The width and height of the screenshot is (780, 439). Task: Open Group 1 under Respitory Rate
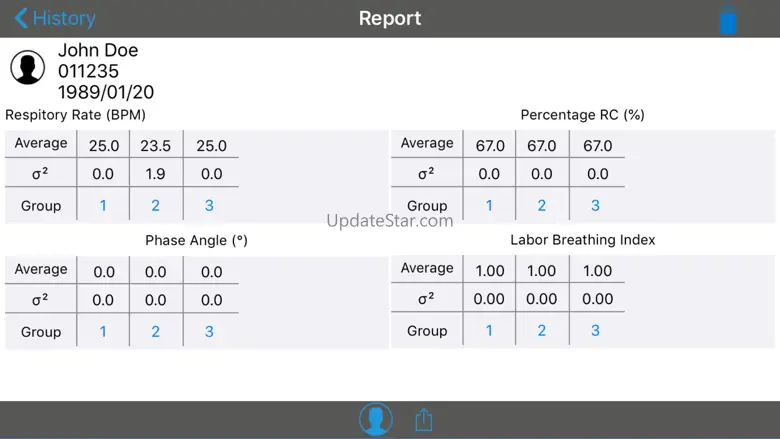pyautogui.click(x=103, y=206)
